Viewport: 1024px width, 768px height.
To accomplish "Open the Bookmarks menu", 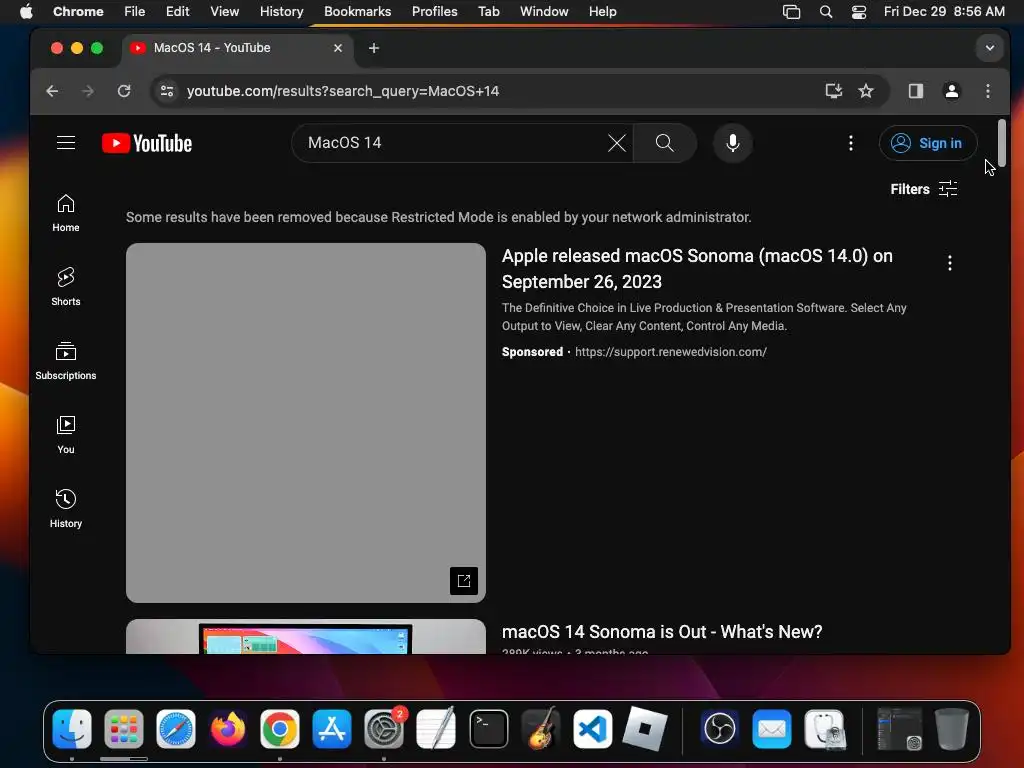I will tap(357, 12).
